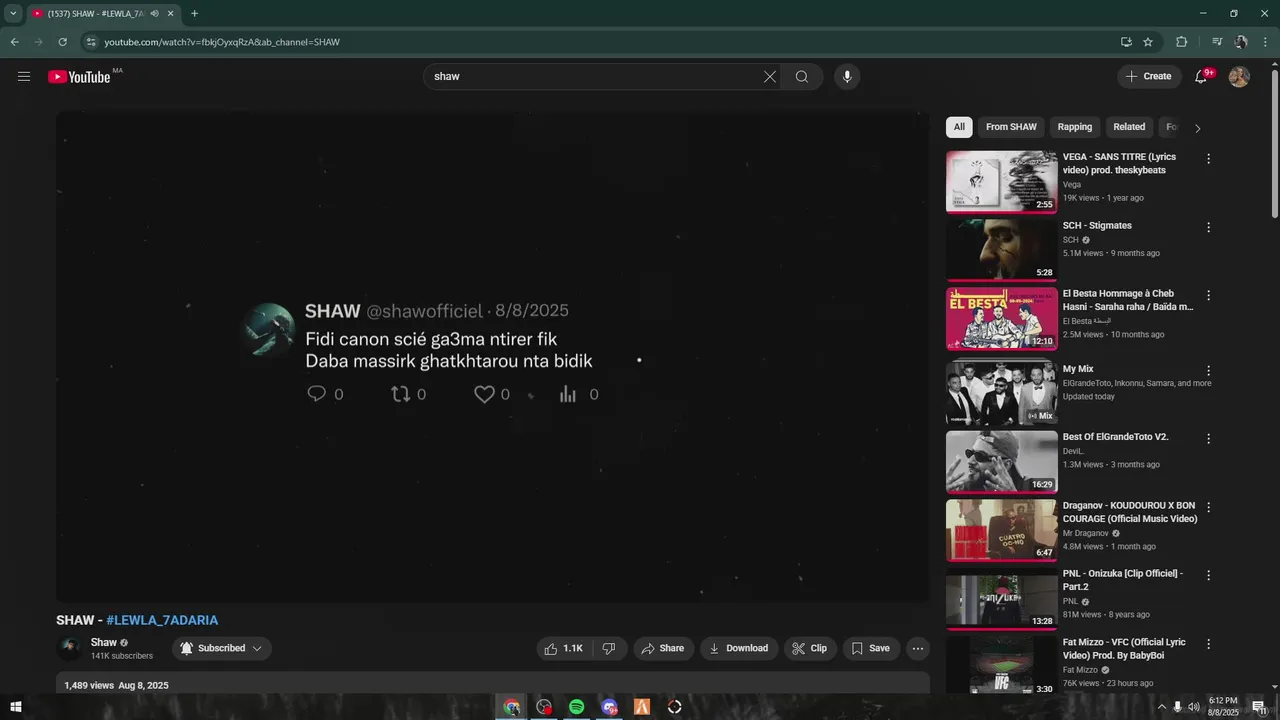Open the Chrome profile avatar

click(1240, 42)
